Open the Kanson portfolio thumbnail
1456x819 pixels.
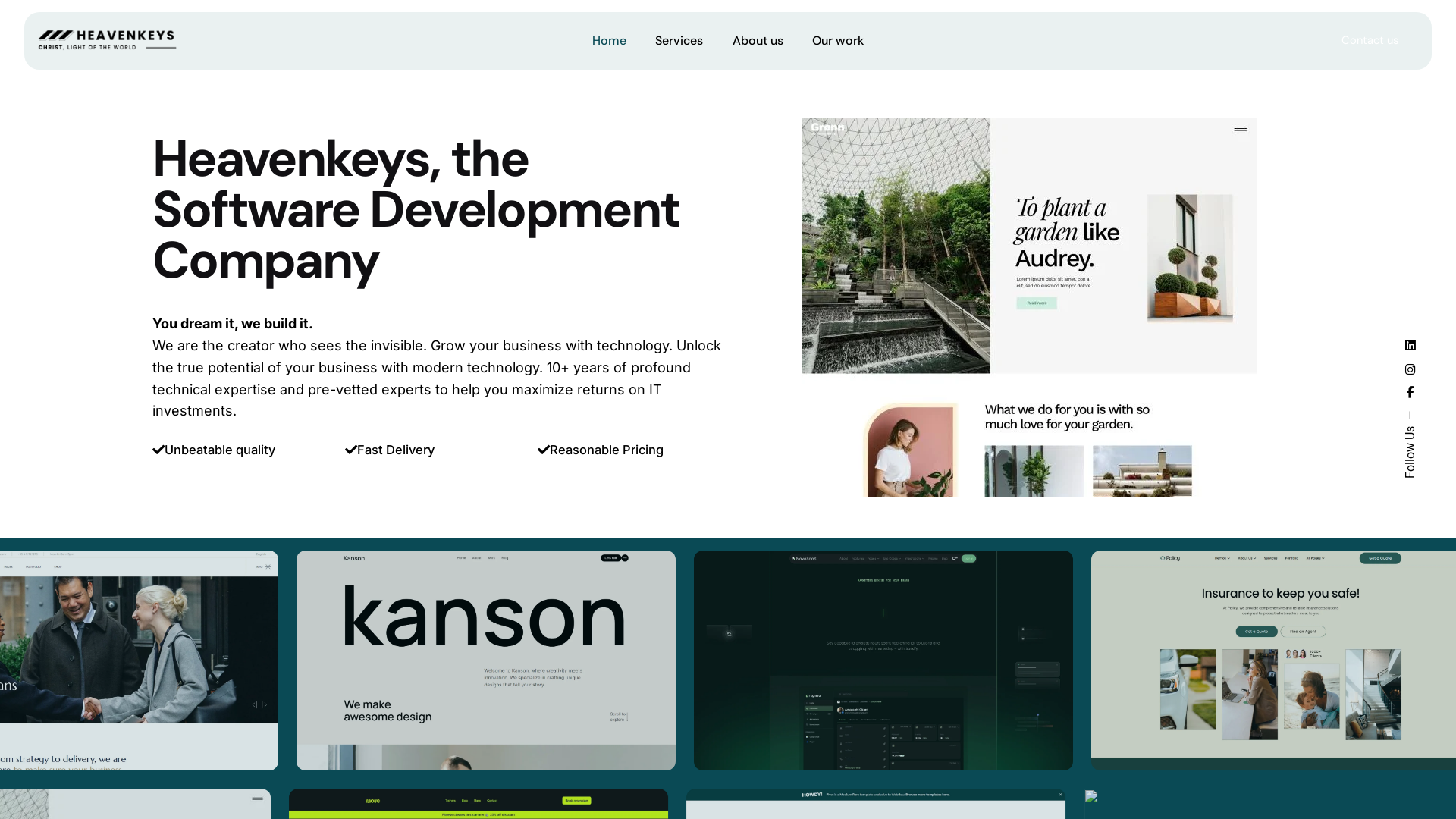(x=485, y=660)
